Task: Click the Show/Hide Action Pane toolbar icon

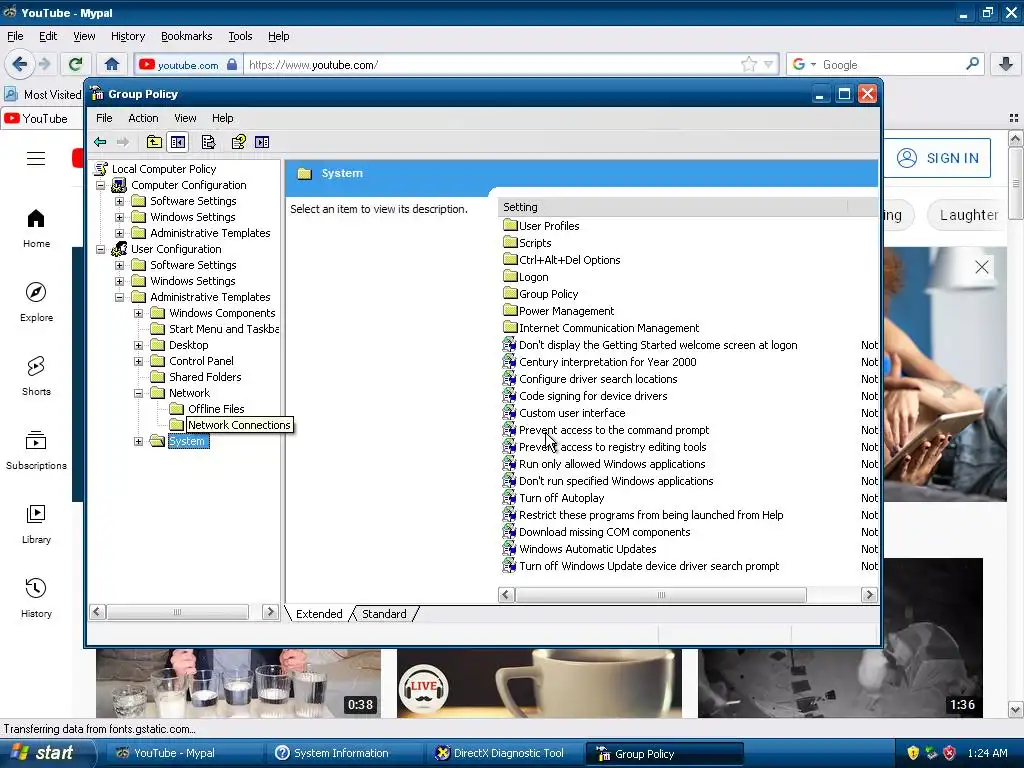Action: coord(262,142)
